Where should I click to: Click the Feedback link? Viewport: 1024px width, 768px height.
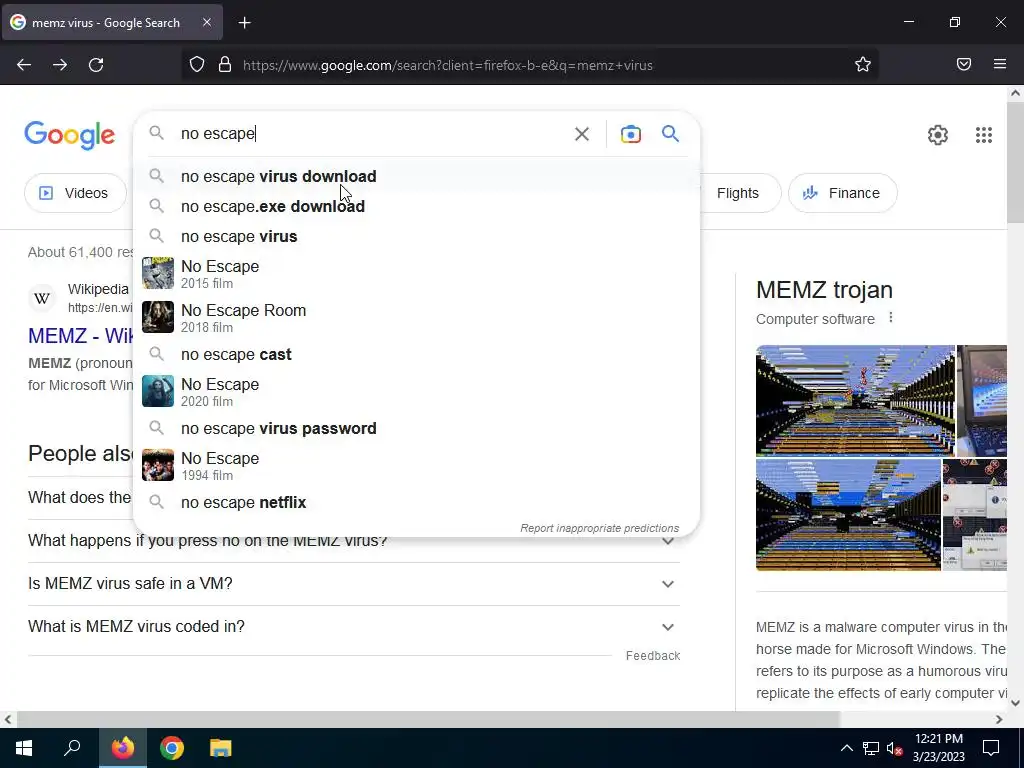(652, 656)
